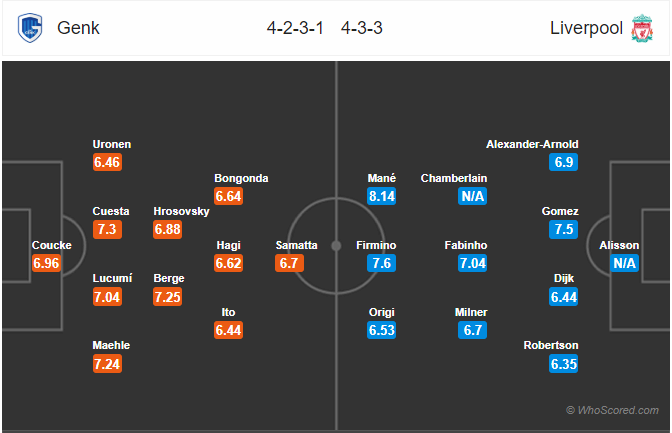
Task: Click the Hrosovsky player name
Action: click(181, 211)
